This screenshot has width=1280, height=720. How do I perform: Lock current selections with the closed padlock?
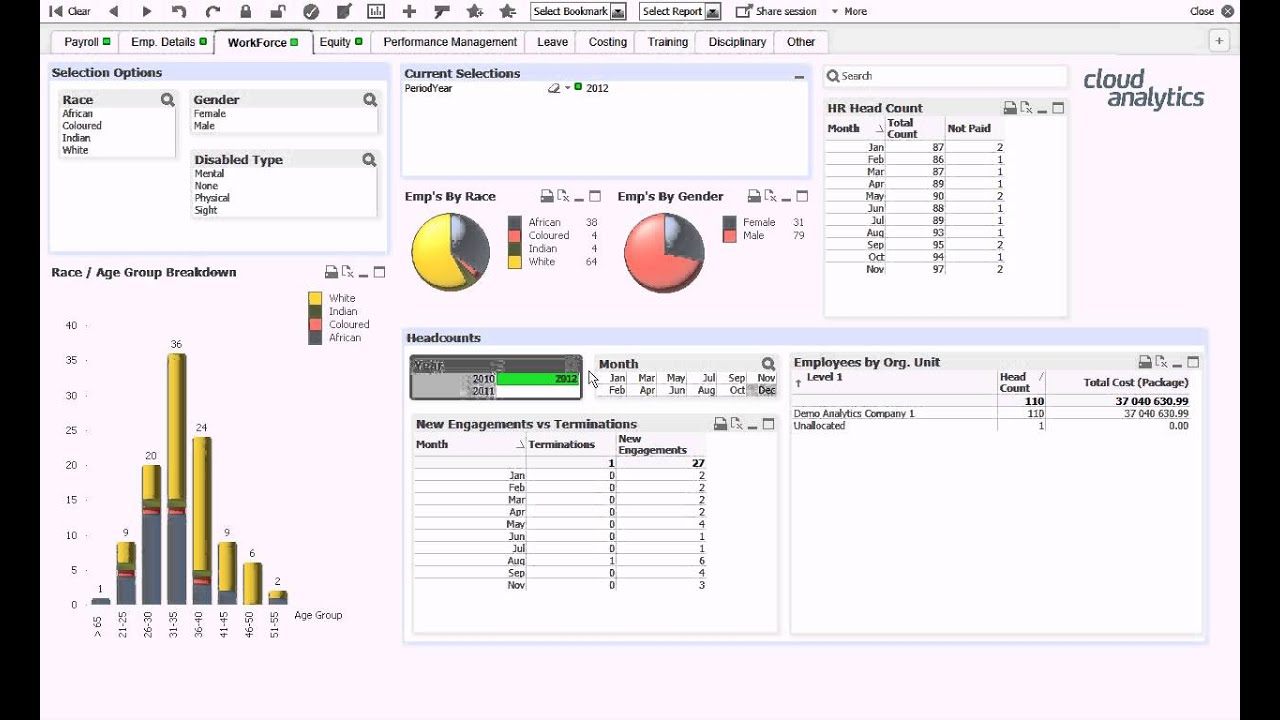click(245, 11)
